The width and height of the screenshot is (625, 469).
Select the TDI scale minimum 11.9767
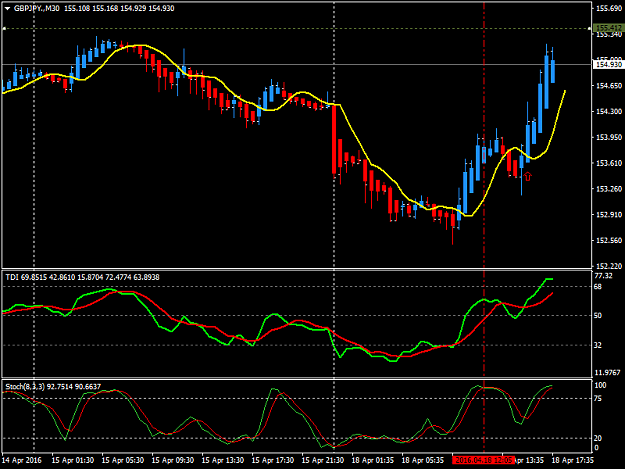pyautogui.click(x=607, y=373)
